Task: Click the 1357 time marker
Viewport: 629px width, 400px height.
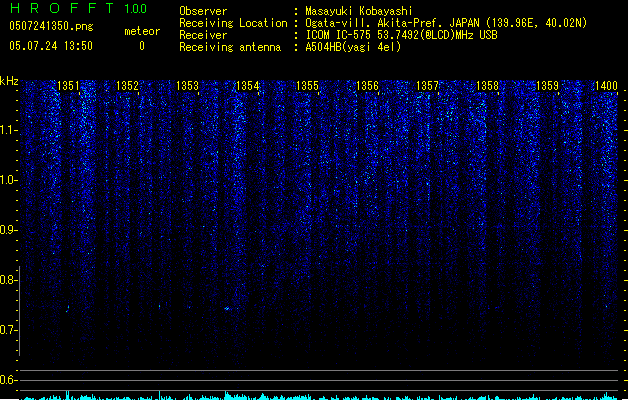Action: pyautogui.click(x=428, y=86)
